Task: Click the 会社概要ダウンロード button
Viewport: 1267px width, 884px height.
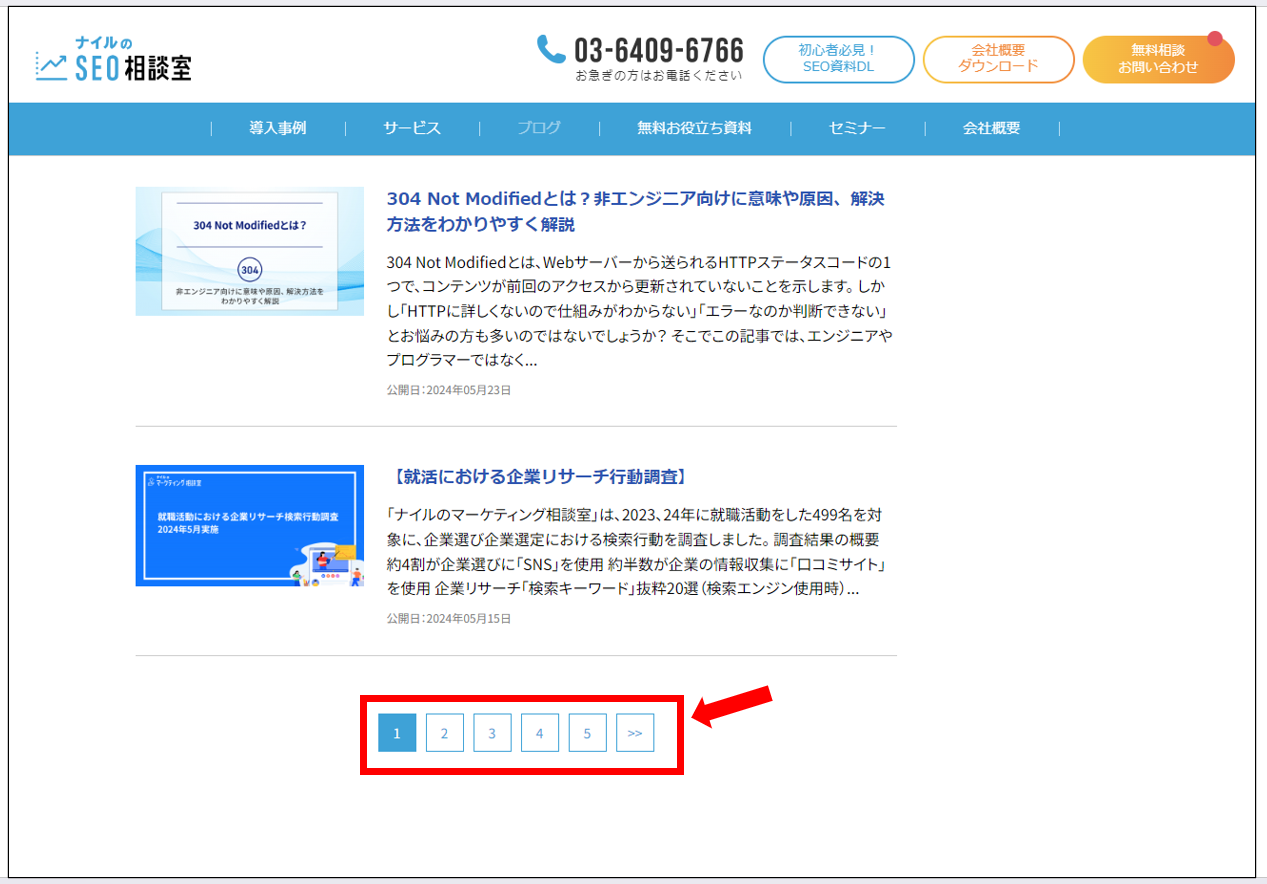Action: pyautogui.click(x=998, y=59)
